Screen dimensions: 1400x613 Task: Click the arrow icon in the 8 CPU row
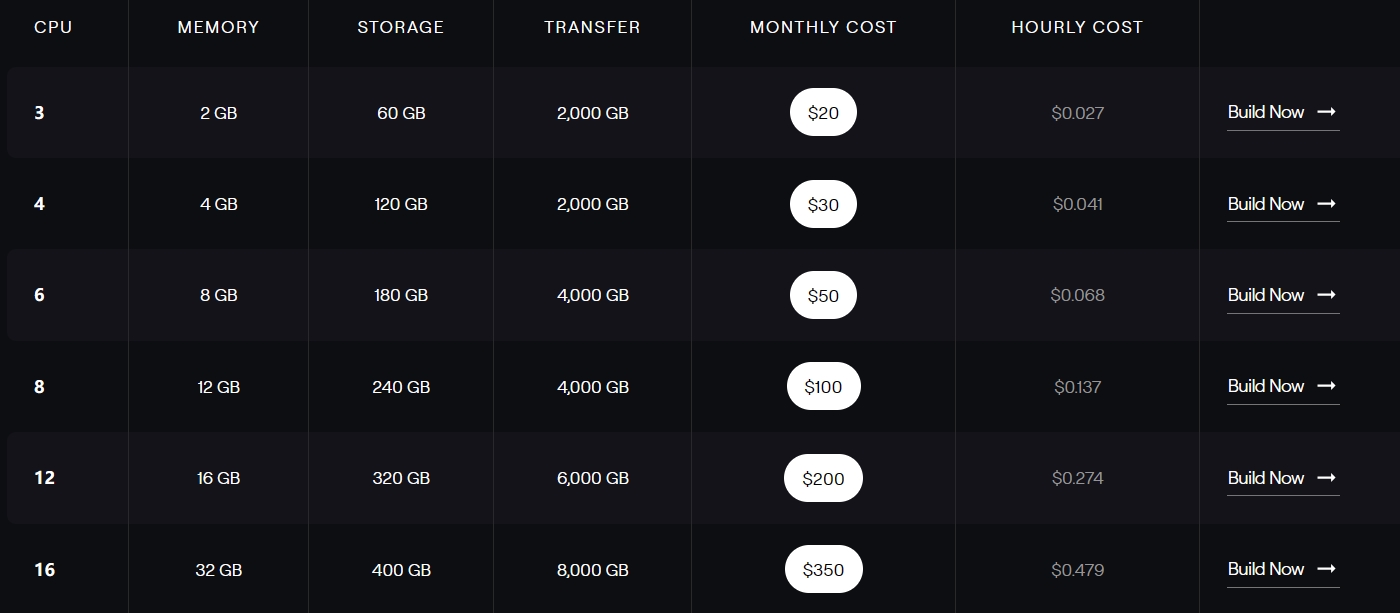point(1327,386)
